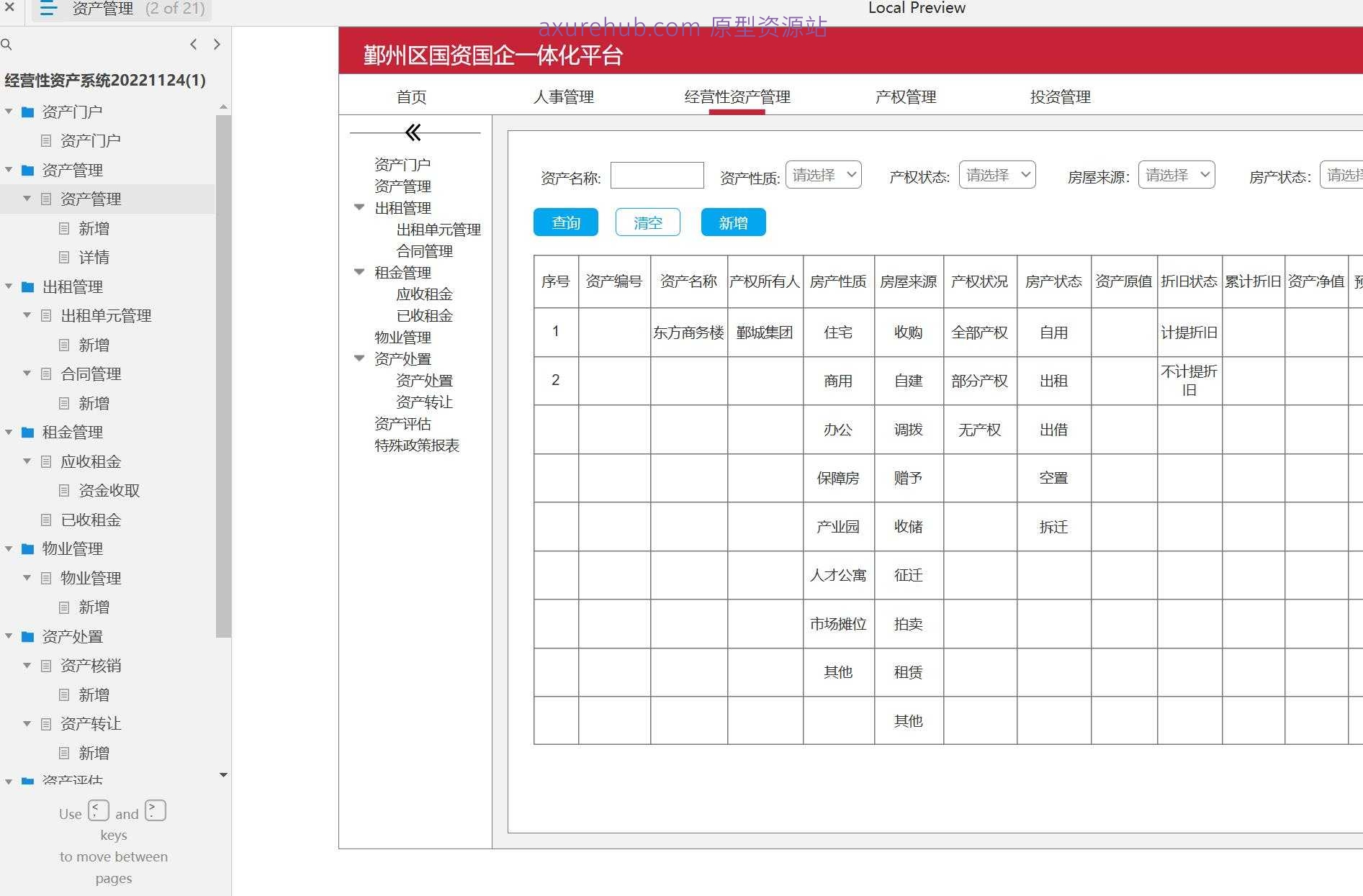Image resolution: width=1363 pixels, height=896 pixels.
Task: Click the 市场摊位 table cell
Action: pos(838,624)
